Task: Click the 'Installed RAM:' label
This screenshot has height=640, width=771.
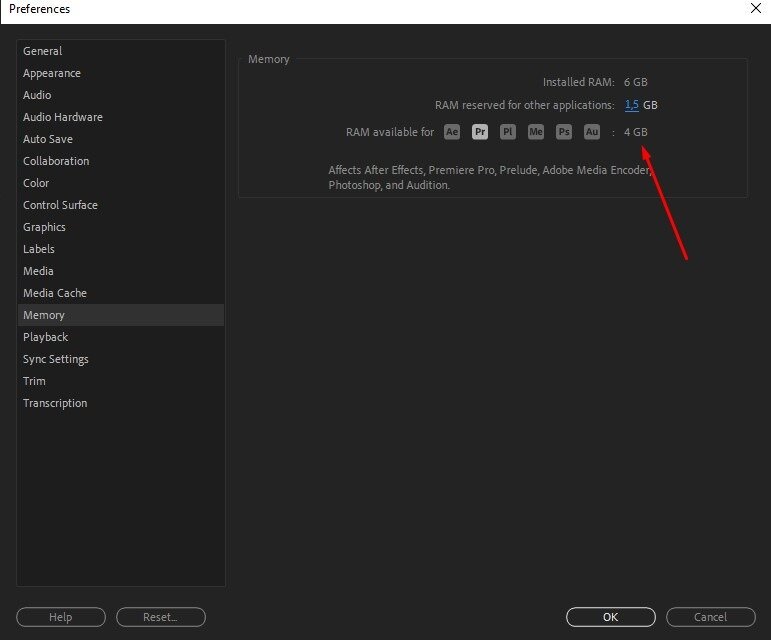Action: point(579,82)
